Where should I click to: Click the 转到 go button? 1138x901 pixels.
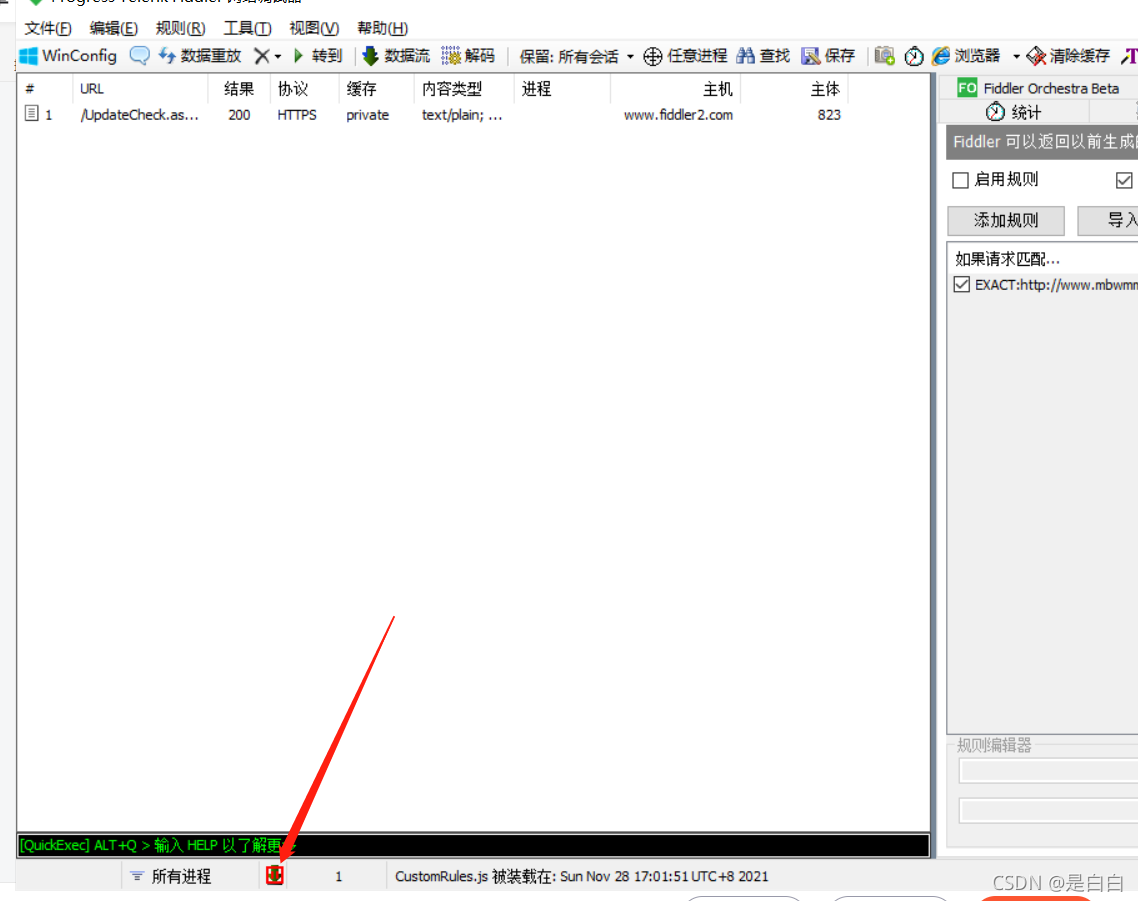(318, 56)
